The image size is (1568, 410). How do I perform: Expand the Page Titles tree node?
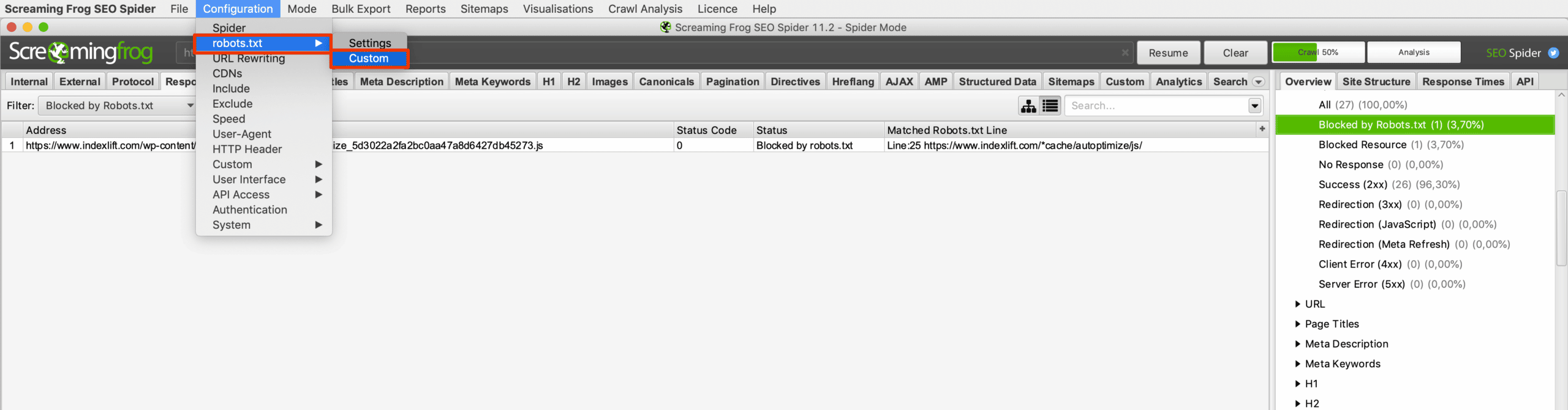click(x=1297, y=324)
